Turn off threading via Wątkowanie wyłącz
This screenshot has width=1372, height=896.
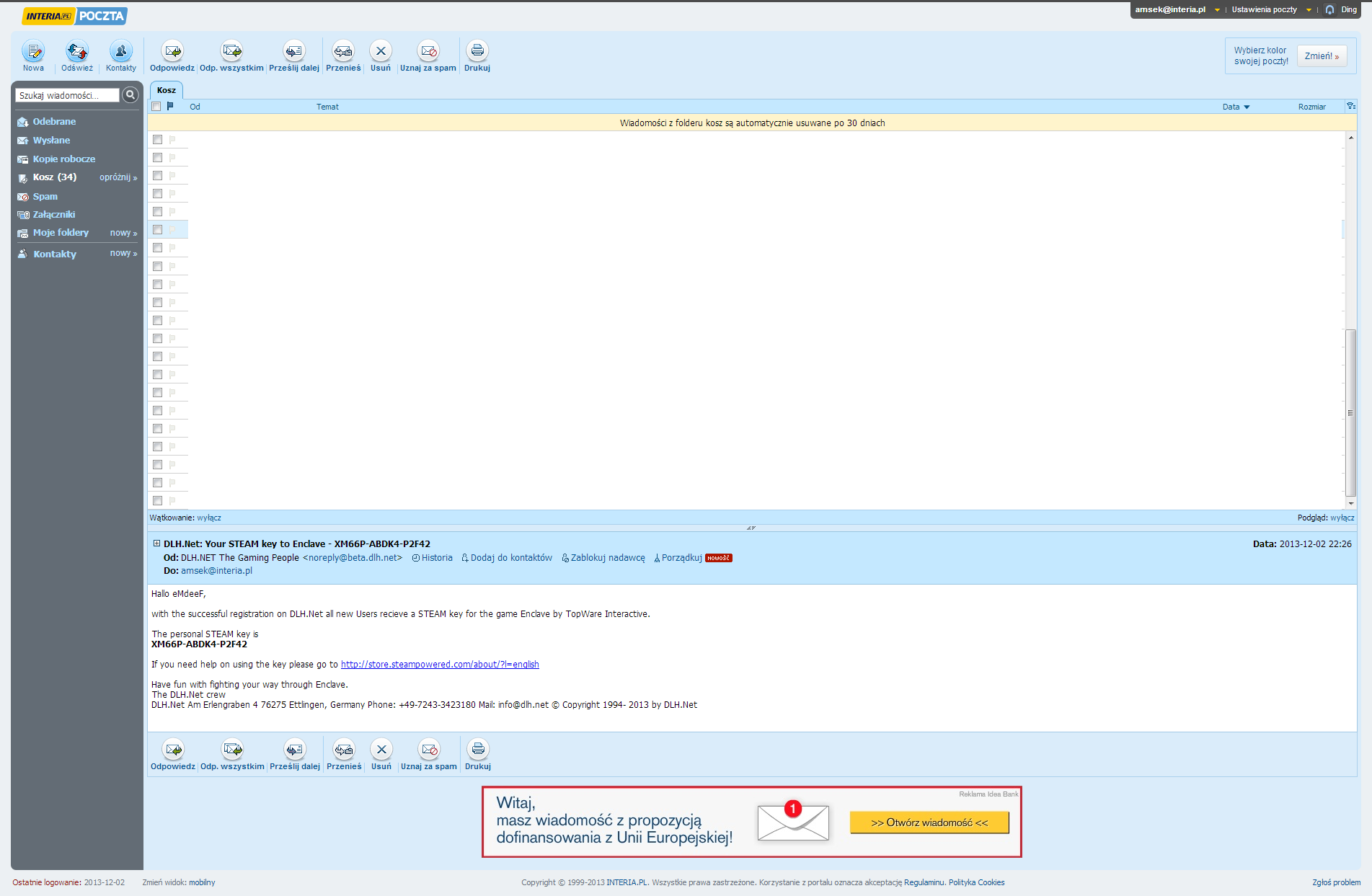click(x=209, y=518)
